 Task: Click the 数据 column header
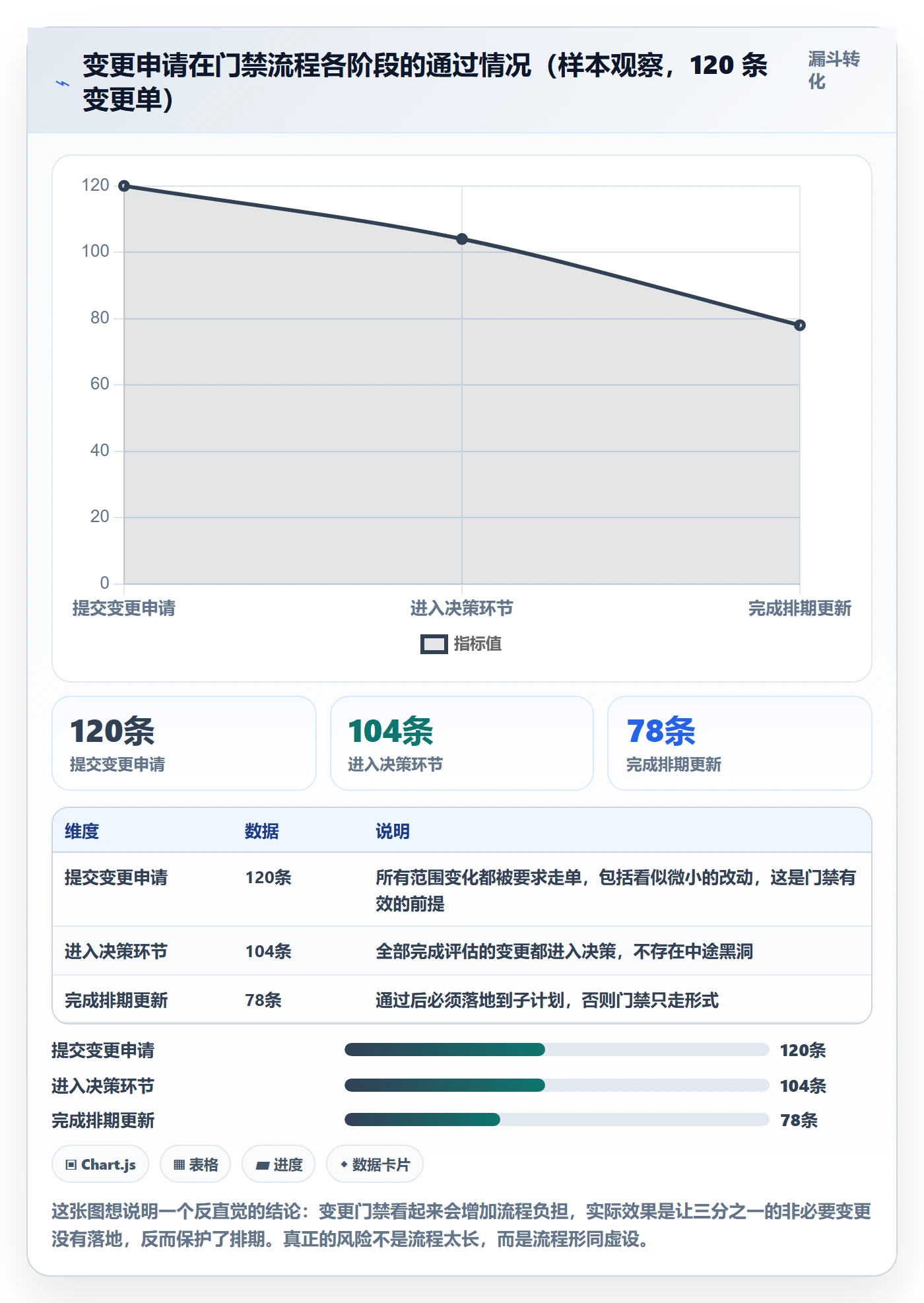click(x=262, y=831)
